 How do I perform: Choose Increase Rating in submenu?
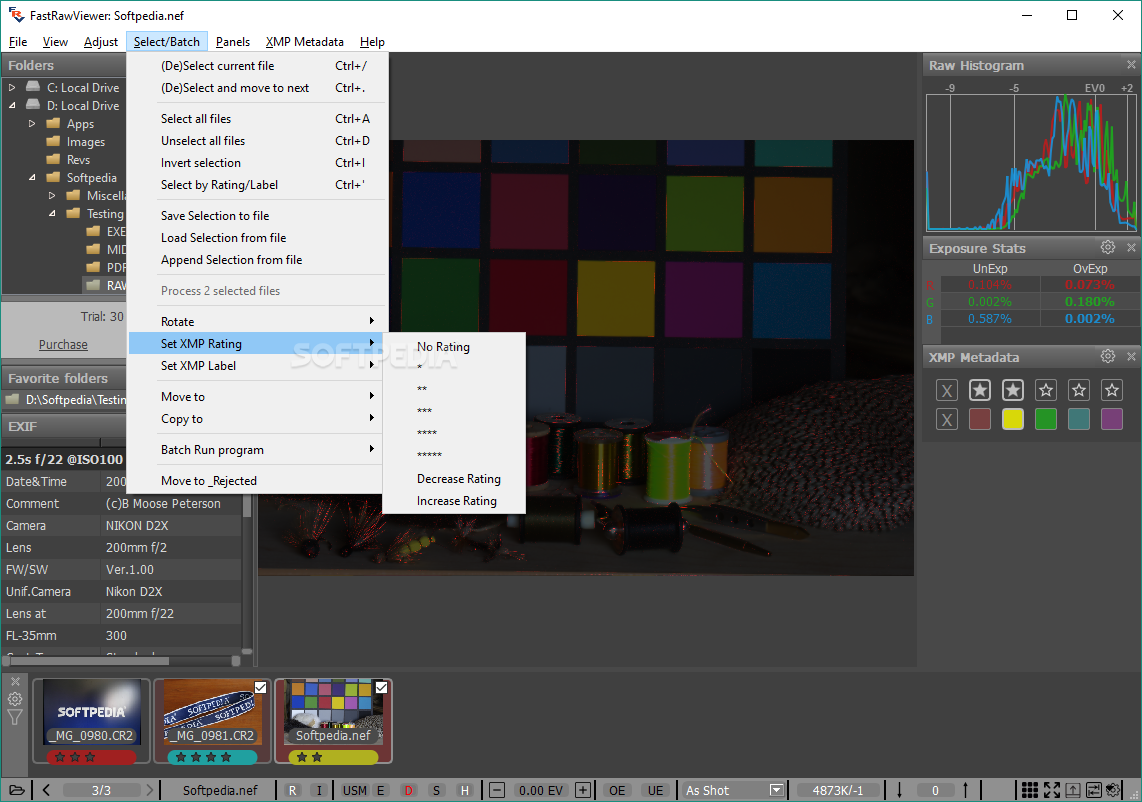pos(454,501)
